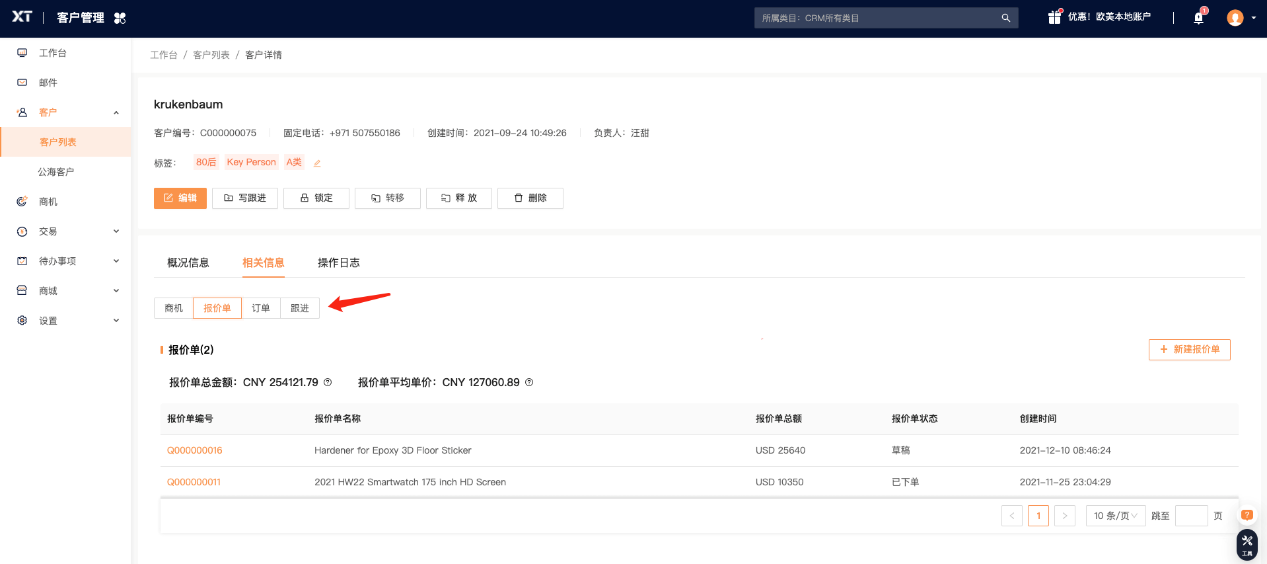This screenshot has height=564, width=1267.
Task: Click the next page arrow
Action: tap(1065, 516)
